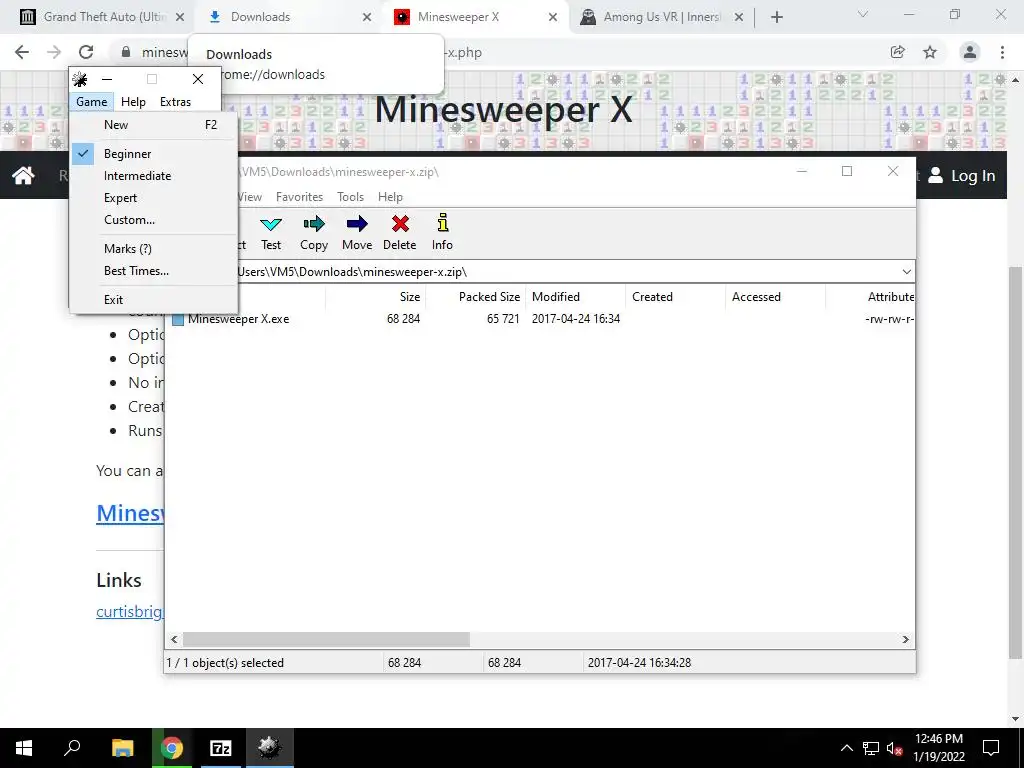Open Chrome tab search chevron
This screenshot has height=768, width=1024.
click(863, 14)
